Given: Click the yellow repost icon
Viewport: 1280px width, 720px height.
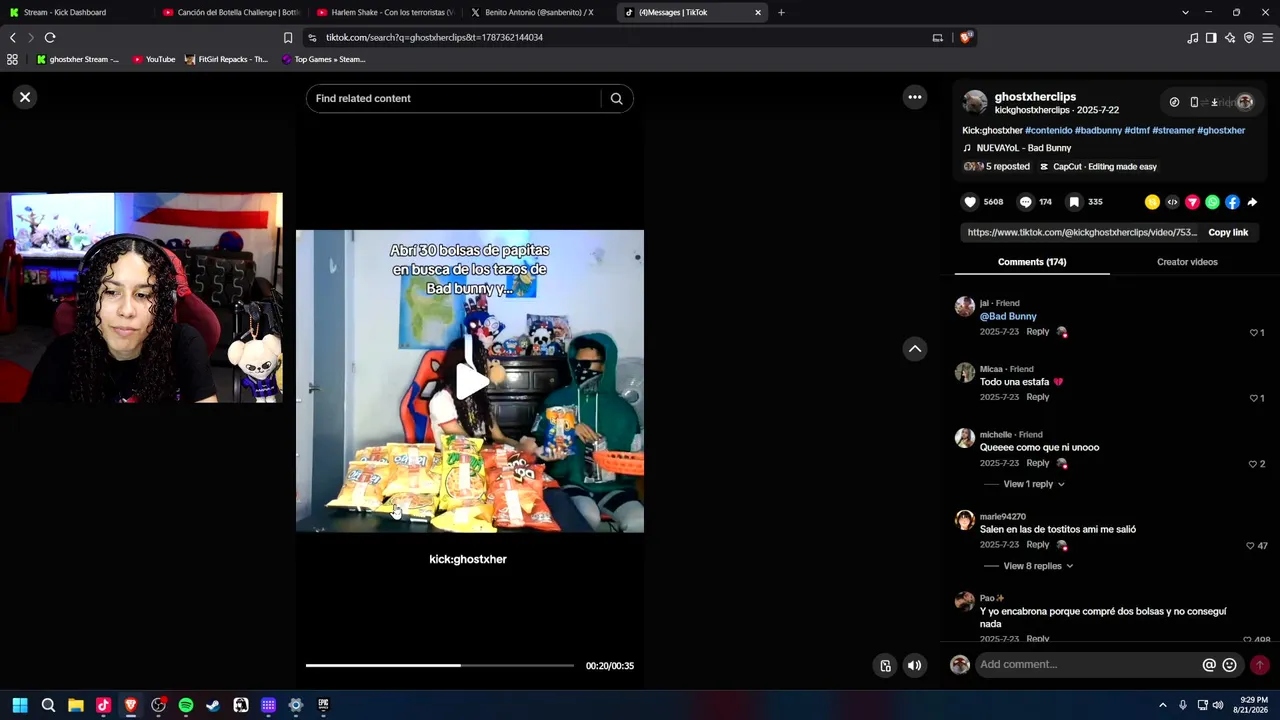Looking at the screenshot, I should [1152, 202].
